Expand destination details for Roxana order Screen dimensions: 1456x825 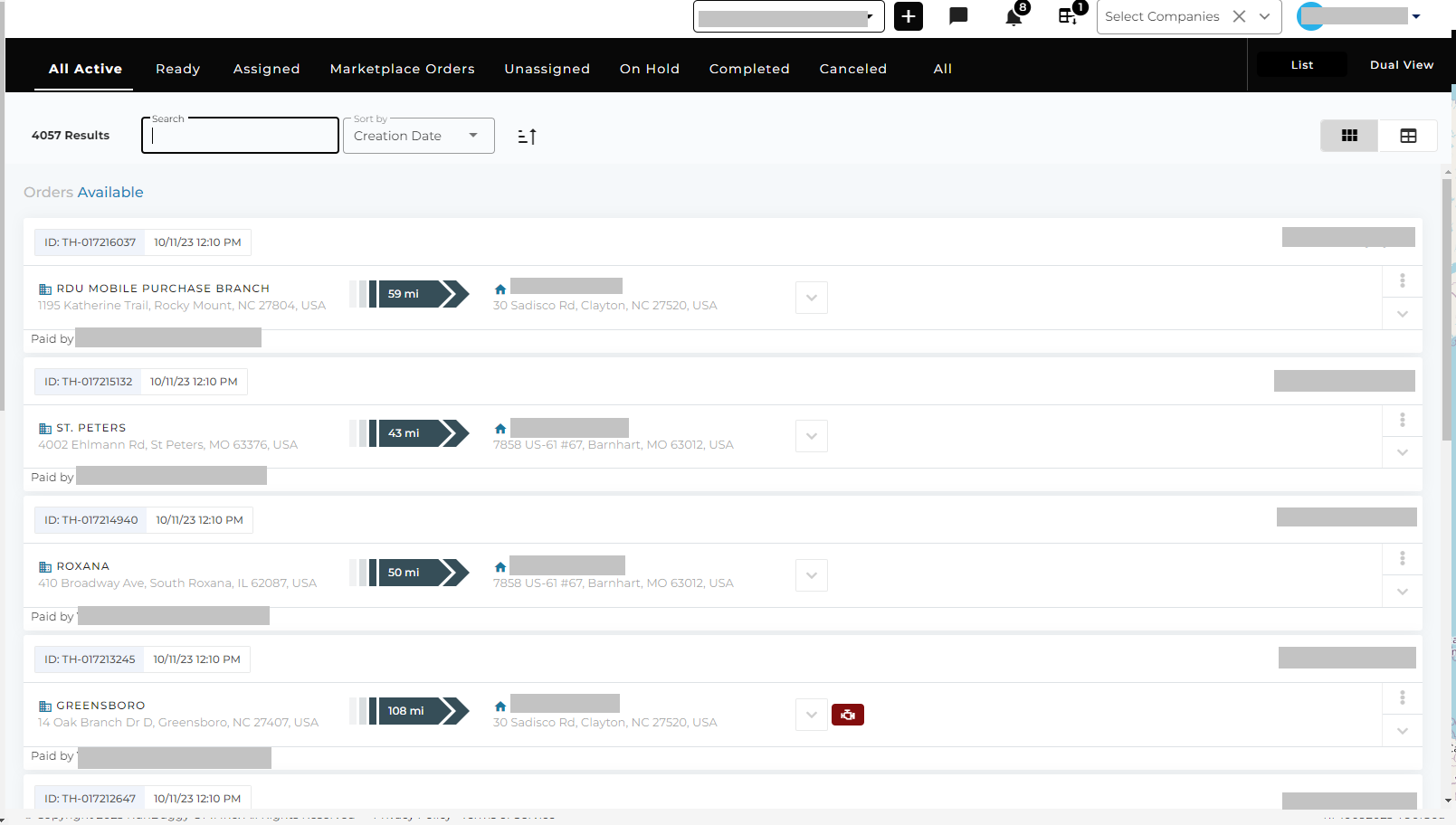coord(812,575)
